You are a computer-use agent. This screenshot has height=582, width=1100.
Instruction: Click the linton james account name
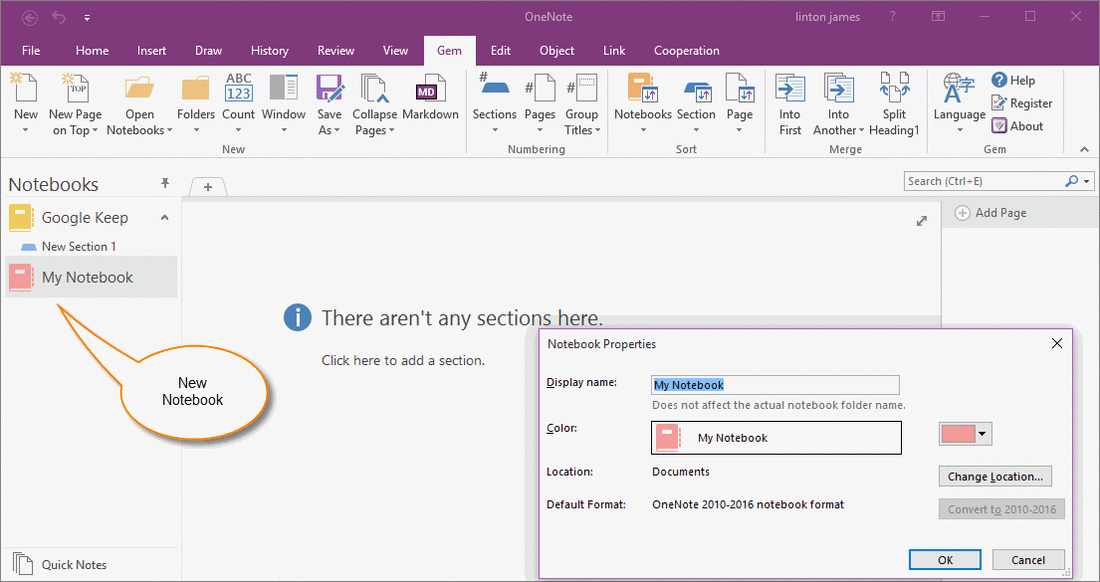pyautogui.click(x=827, y=17)
